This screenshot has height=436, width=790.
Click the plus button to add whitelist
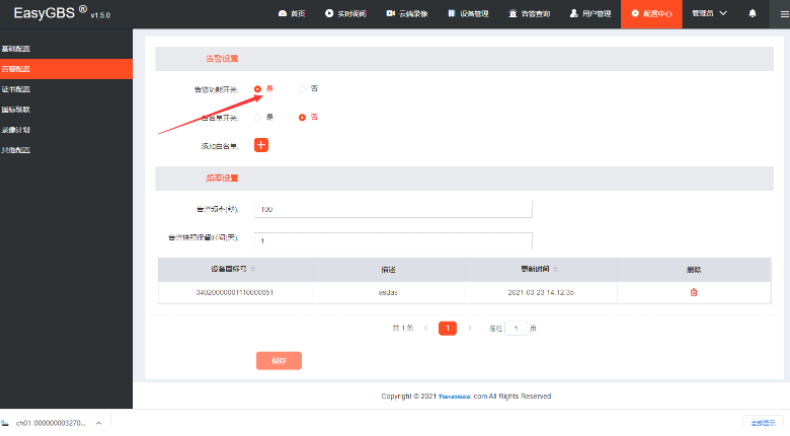pos(261,145)
